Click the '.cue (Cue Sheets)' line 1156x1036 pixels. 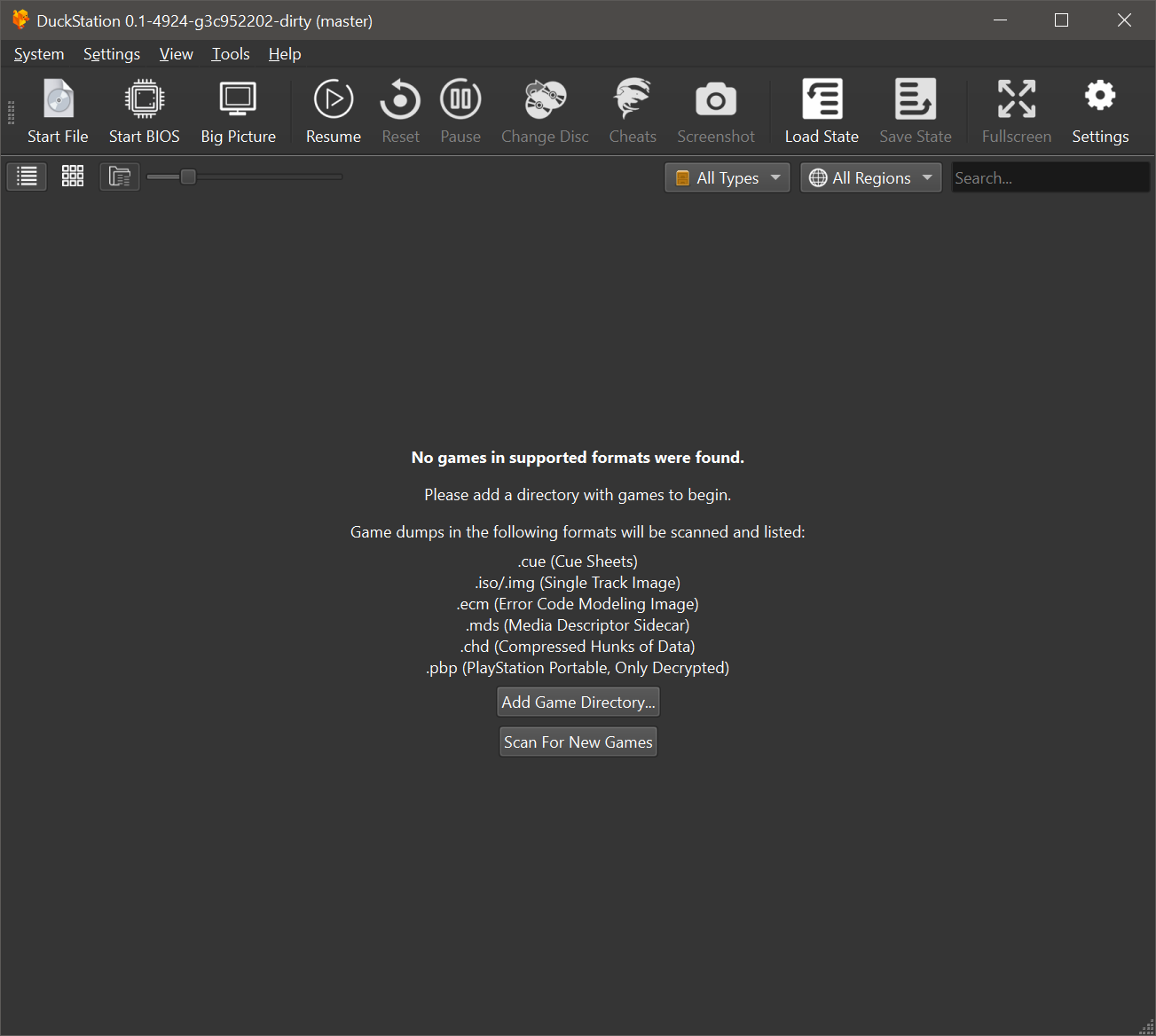[578, 561]
